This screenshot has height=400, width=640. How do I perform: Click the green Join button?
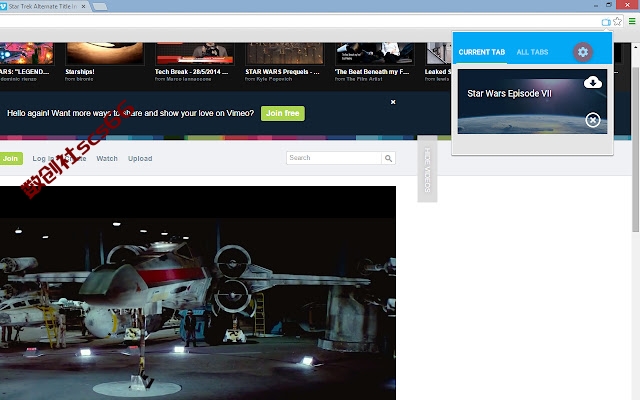11,158
